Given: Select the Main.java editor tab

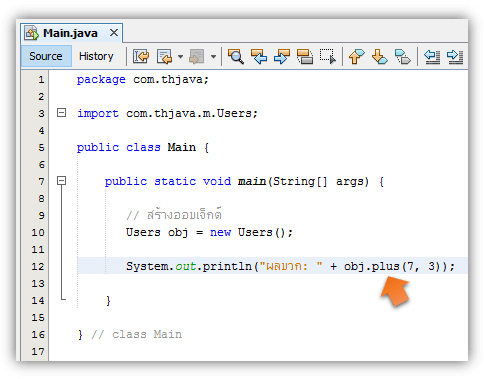Looking at the screenshot, I should 71,33.
